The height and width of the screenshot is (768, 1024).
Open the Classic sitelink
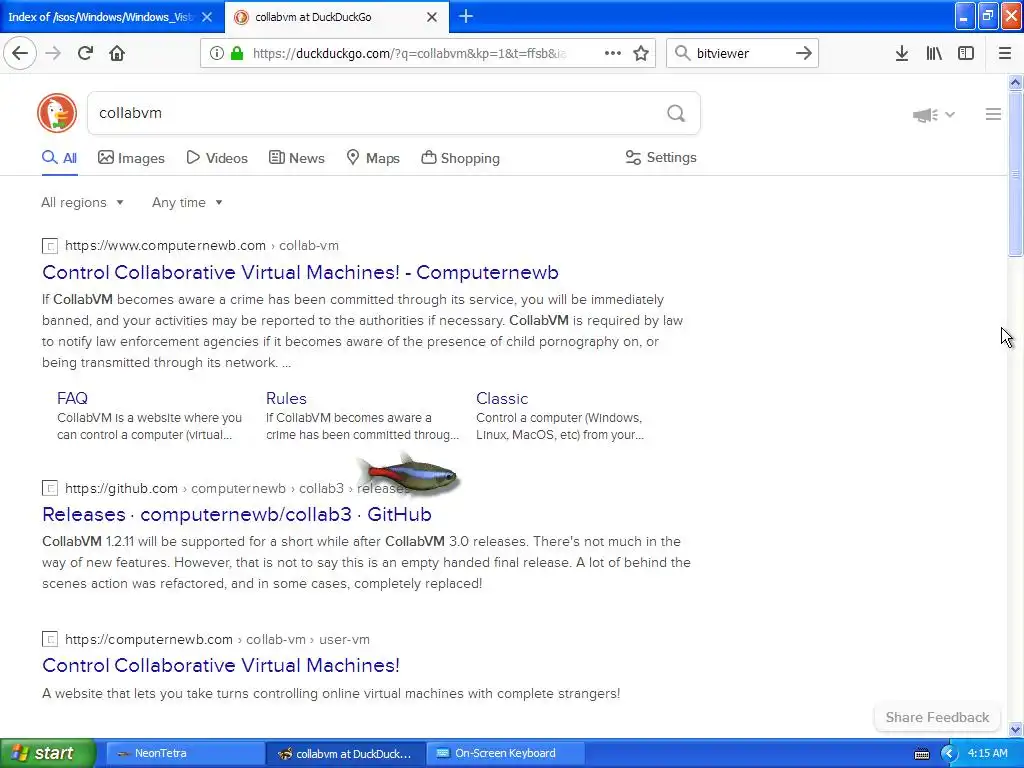pos(502,398)
